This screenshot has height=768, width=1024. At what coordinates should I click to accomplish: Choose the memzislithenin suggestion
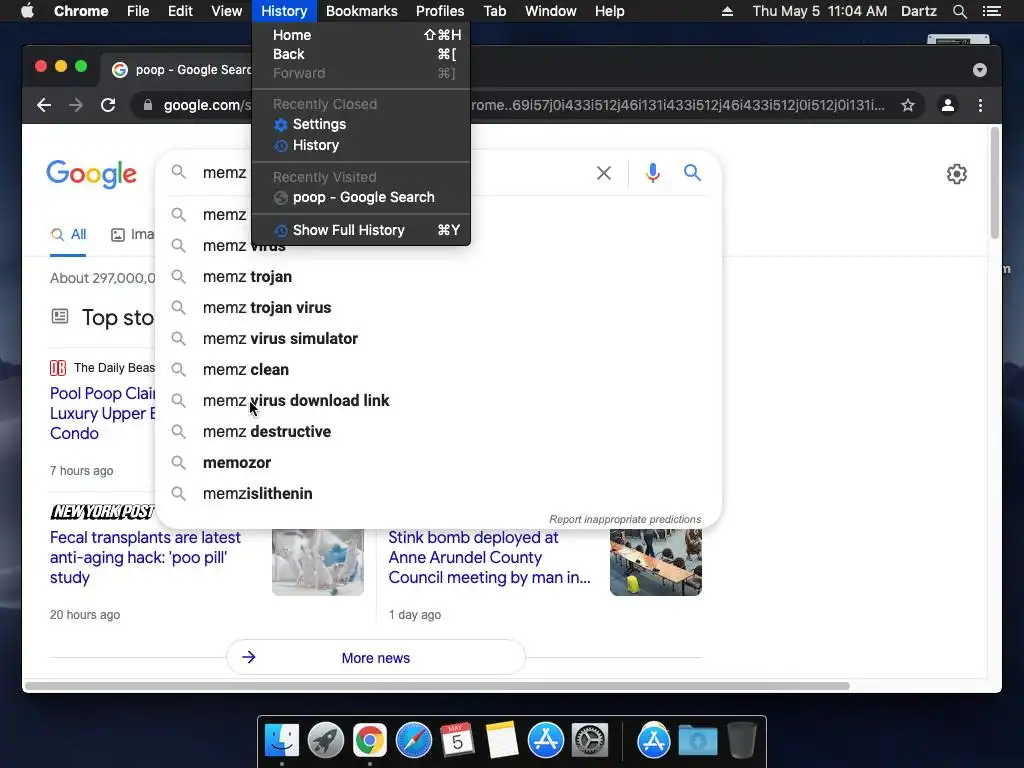438,494
